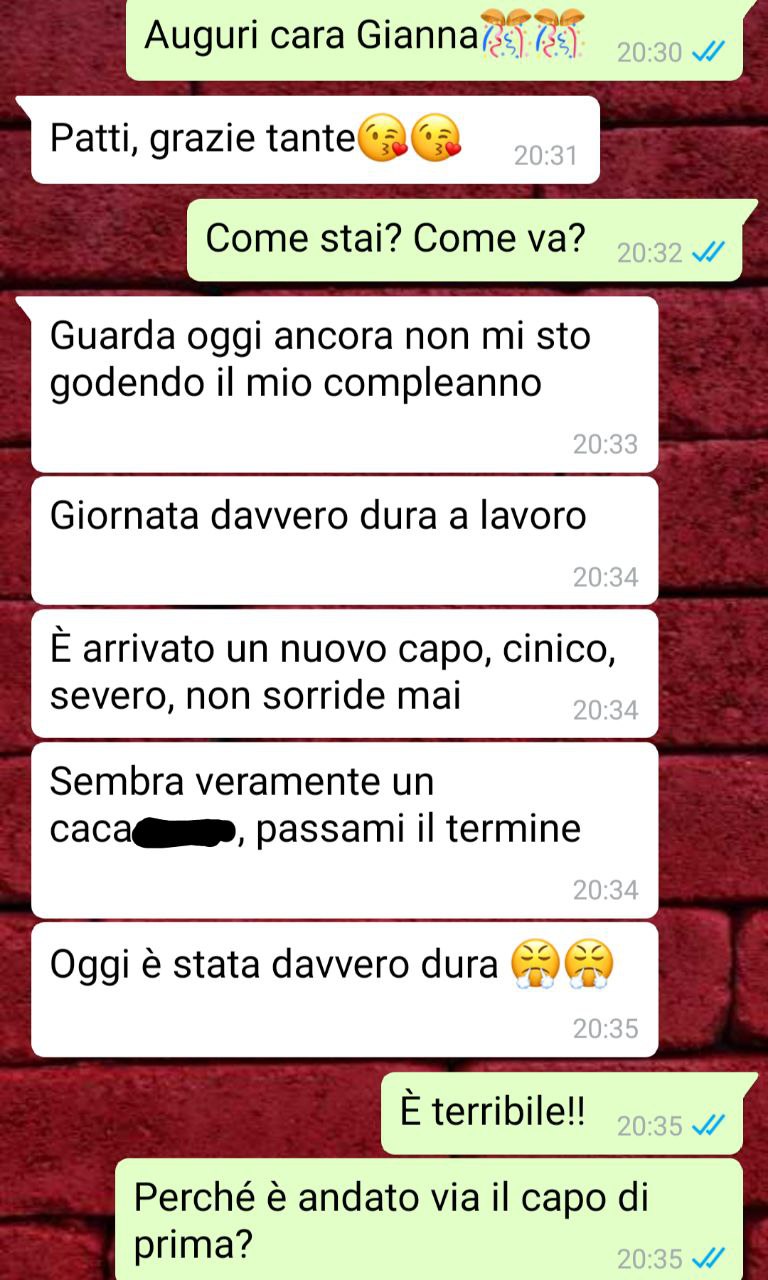This screenshot has width=768, height=1280.
Task: Select the 'Come stai? Come va?' message
Action: coord(465,240)
